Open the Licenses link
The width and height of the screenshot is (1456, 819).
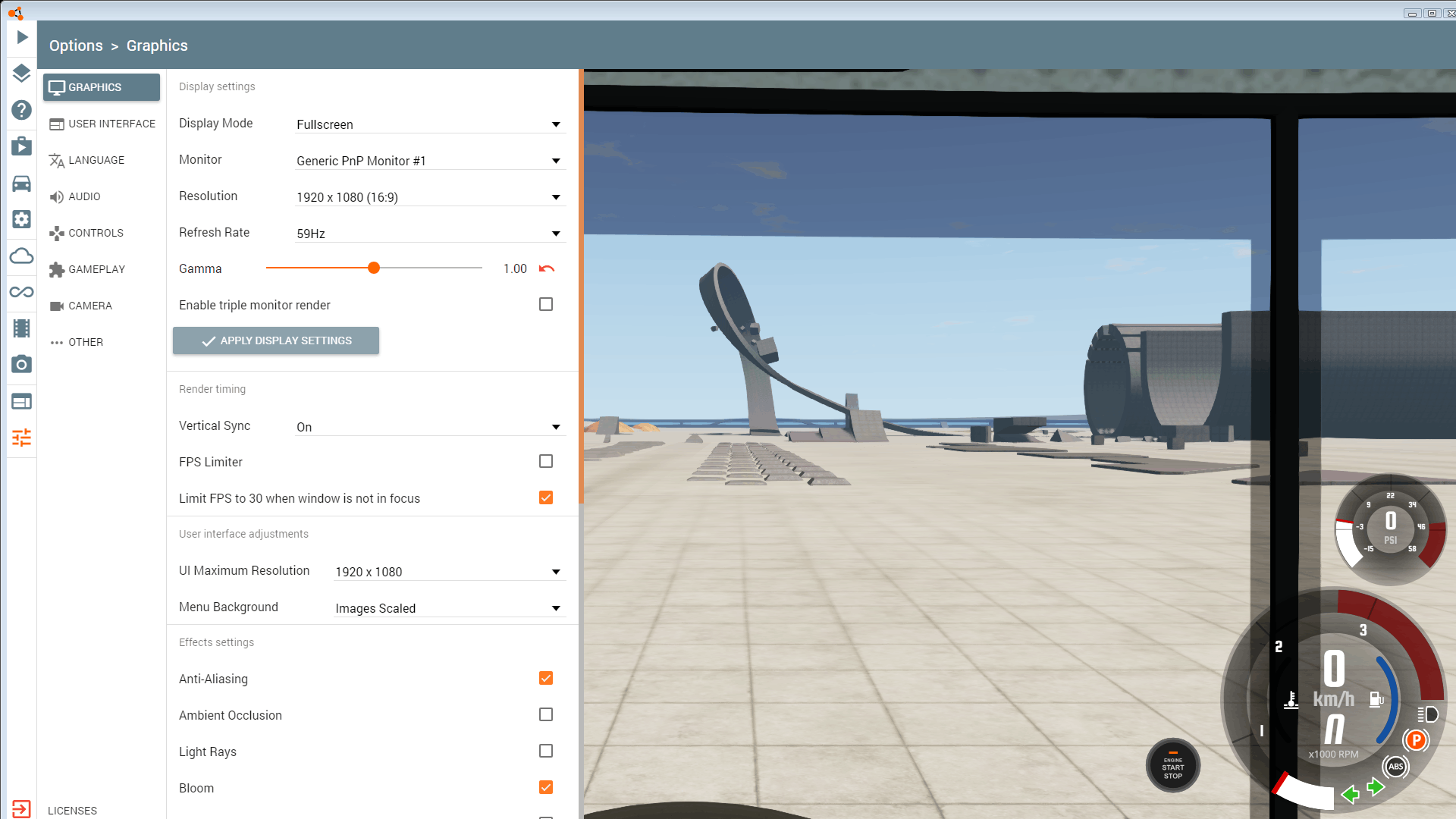point(72,810)
